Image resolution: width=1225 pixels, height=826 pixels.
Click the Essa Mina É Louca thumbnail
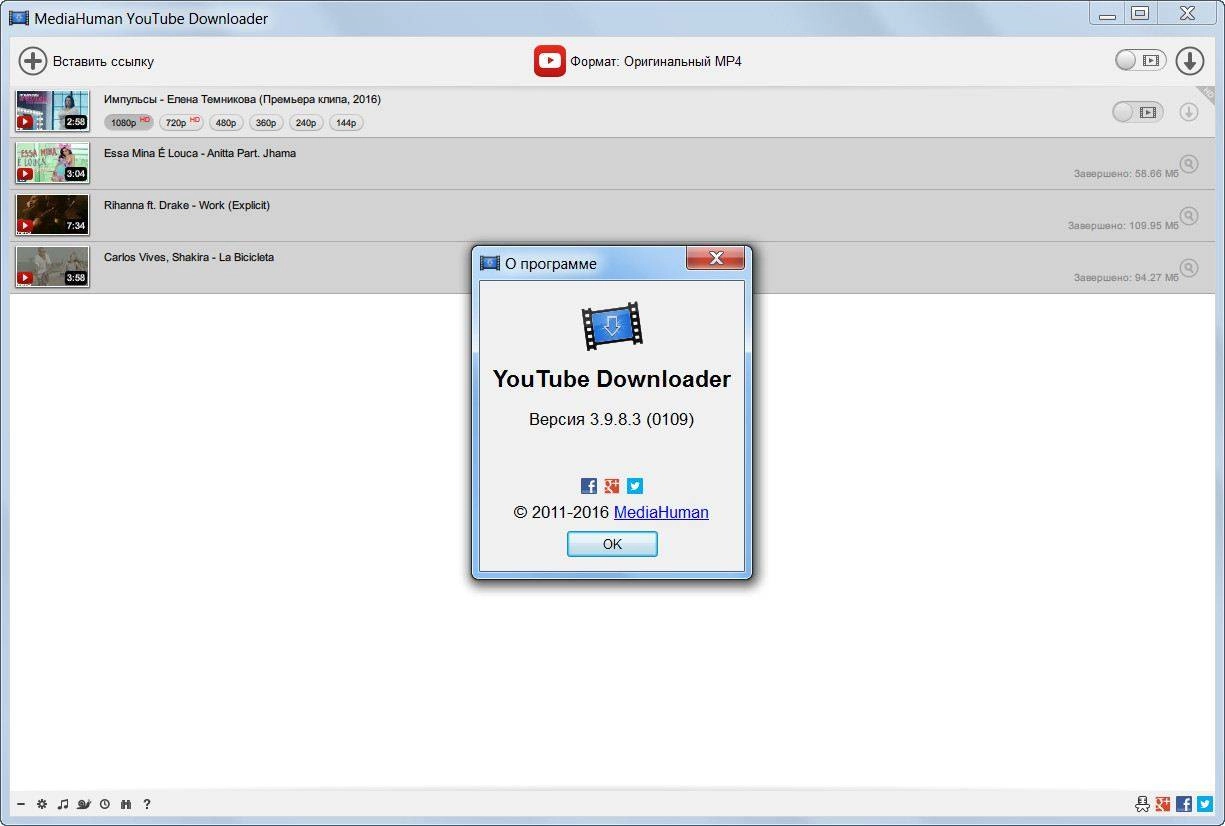pyautogui.click(x=53, y=163)
